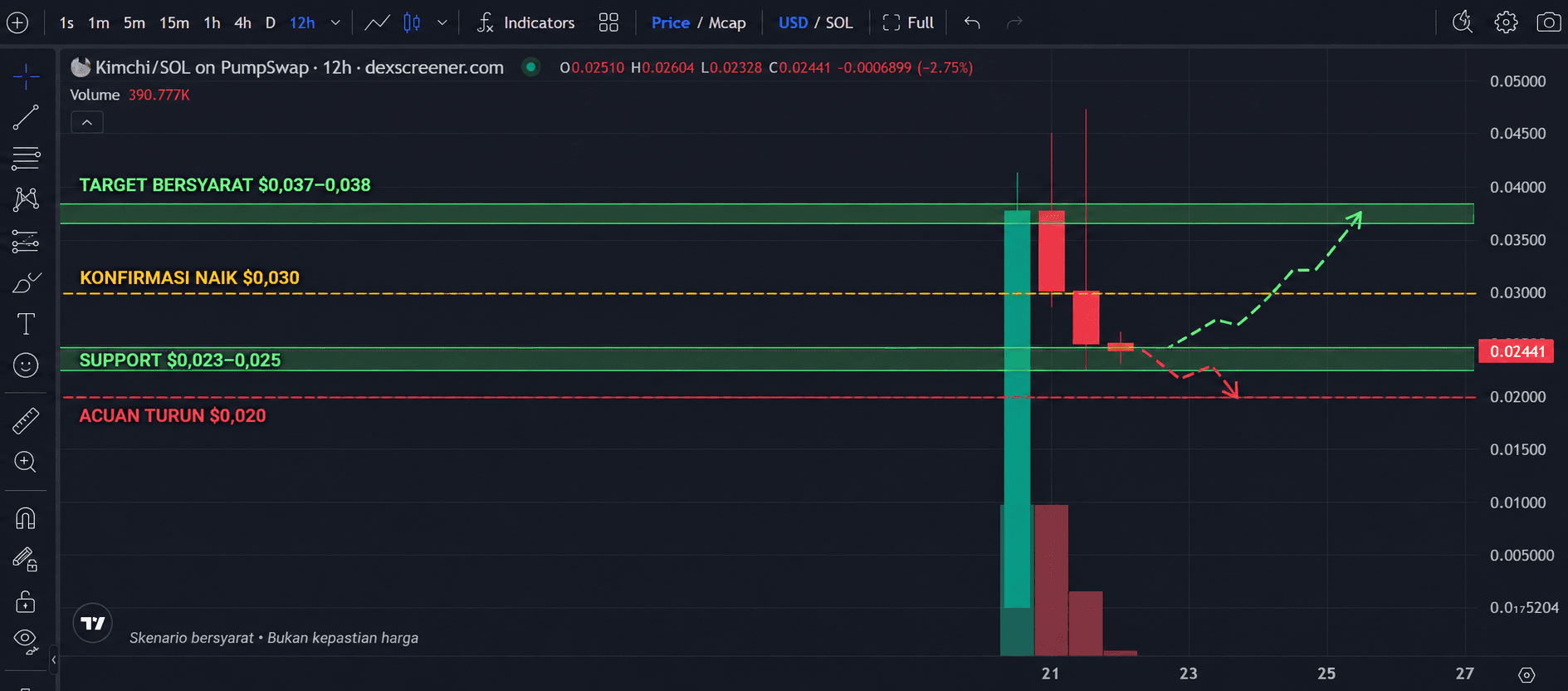Click the Volume 390.777K indicator legend
This screenshot has height=691, width=1568.
pyautogui.click(x=130, y=95)
